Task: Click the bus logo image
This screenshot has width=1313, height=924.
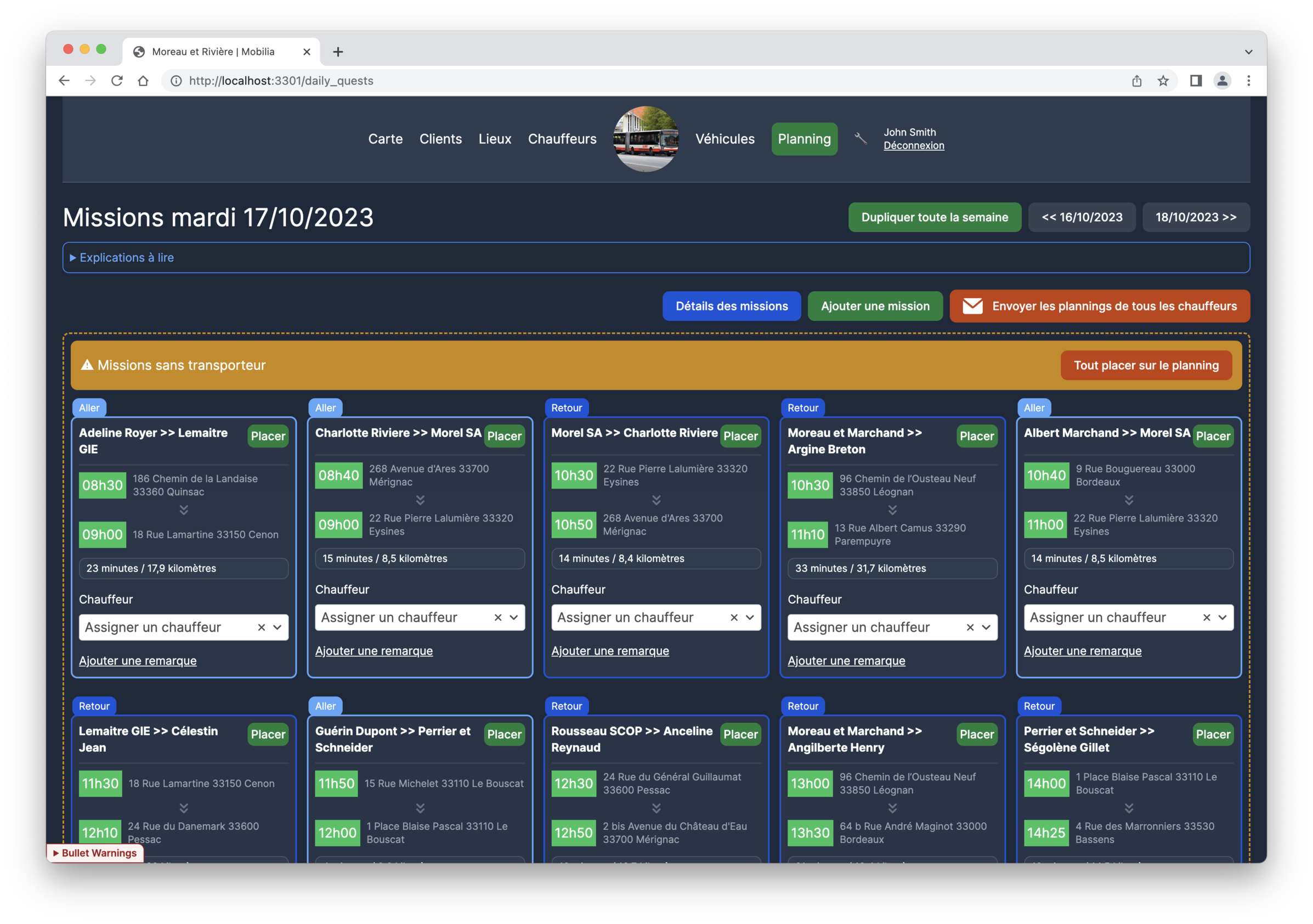Action: click(x=646, y=139)
